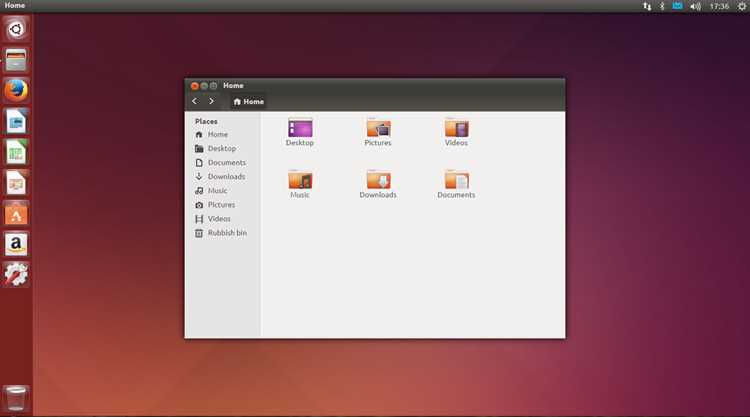750x417 pixels.
Task: Open the Rubbish bin dock icon
Action: pyautogui.click(x=16, y=398)
